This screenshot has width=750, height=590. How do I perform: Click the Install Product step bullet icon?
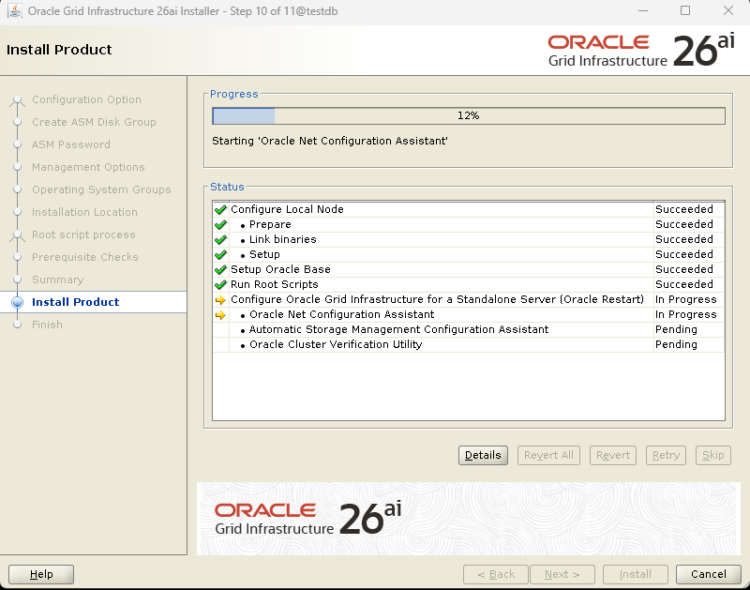17,302
